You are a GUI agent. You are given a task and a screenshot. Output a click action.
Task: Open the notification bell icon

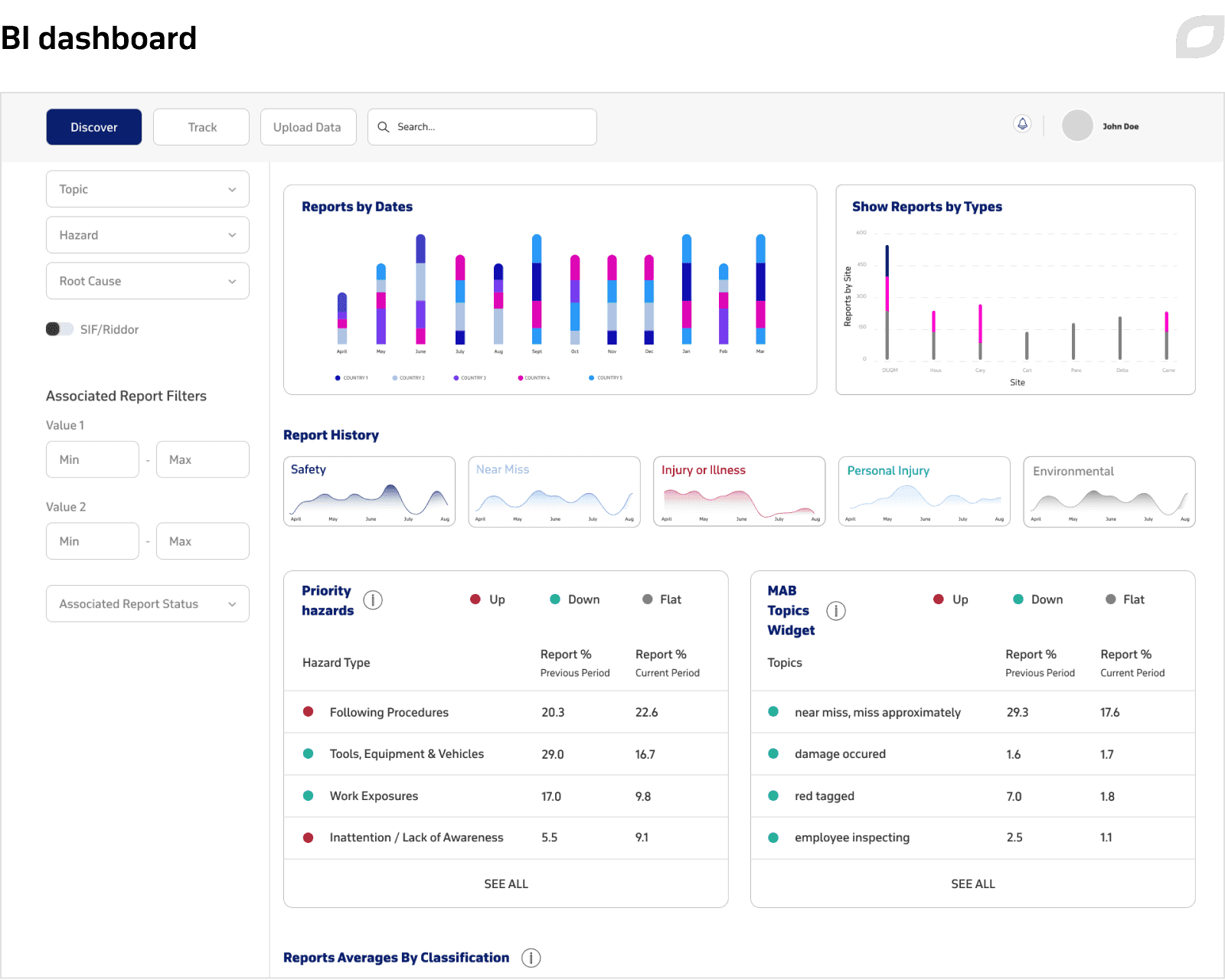pos(1022,124)
